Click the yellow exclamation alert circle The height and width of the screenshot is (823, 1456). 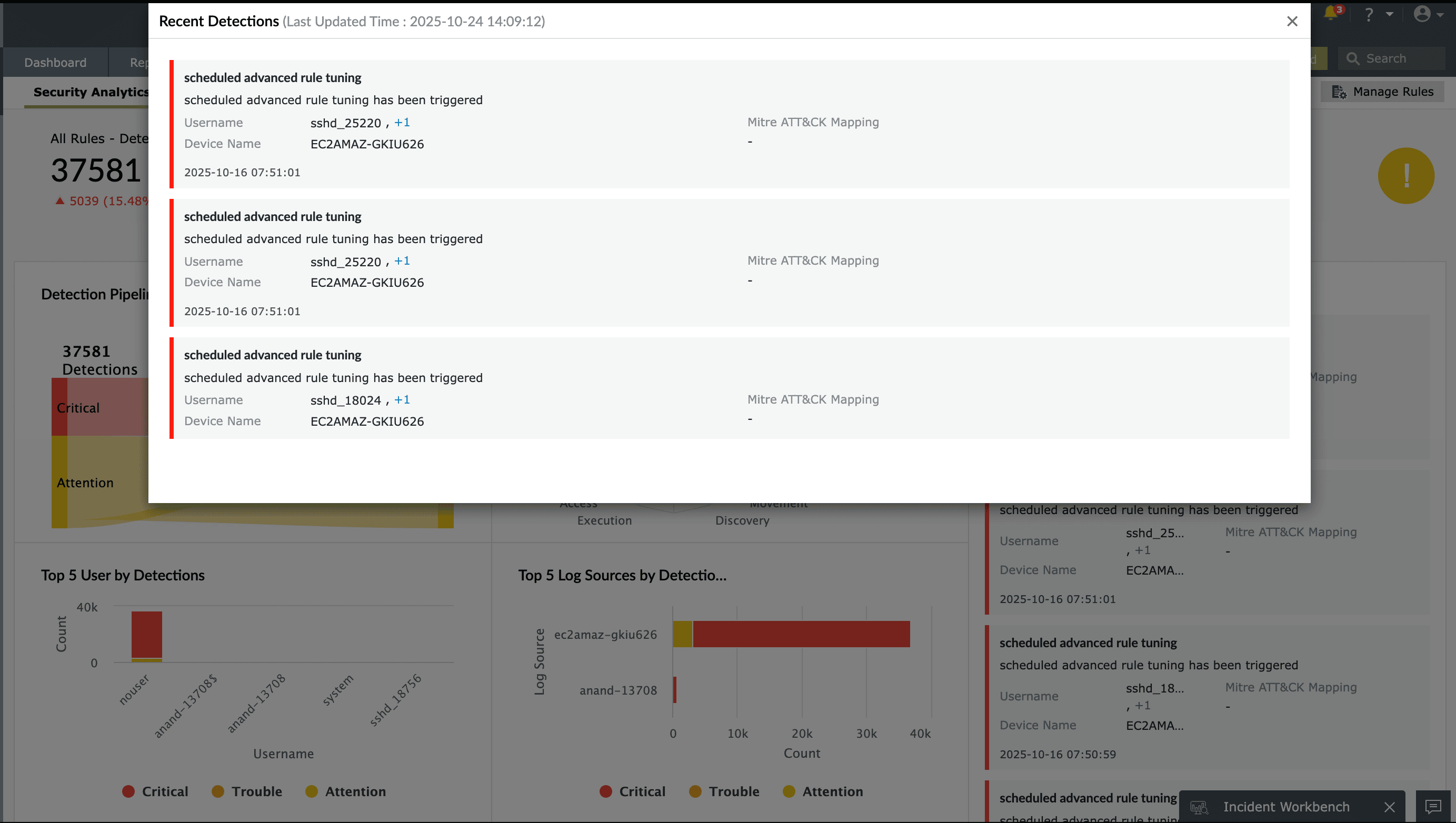pos(1406,176)
